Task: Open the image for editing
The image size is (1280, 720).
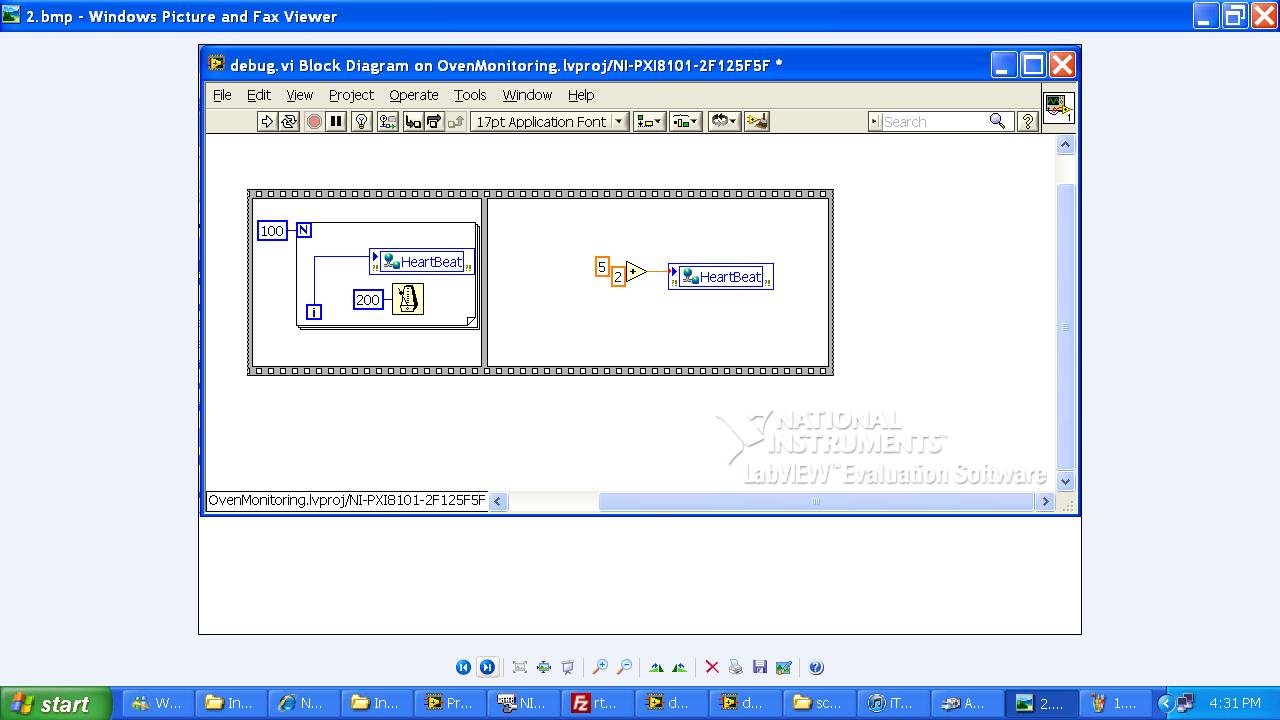Action: point(784,667)
